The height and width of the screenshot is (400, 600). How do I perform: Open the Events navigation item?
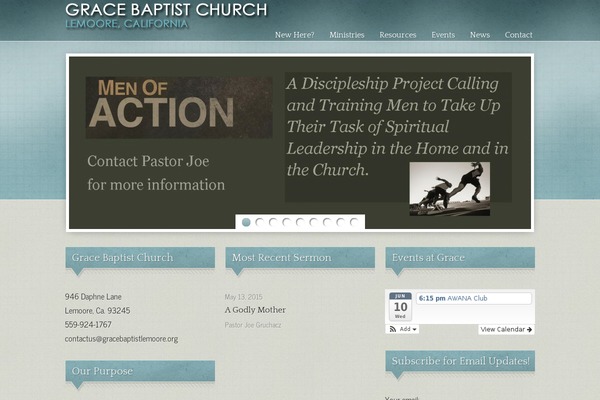click(x=443, y=35)
